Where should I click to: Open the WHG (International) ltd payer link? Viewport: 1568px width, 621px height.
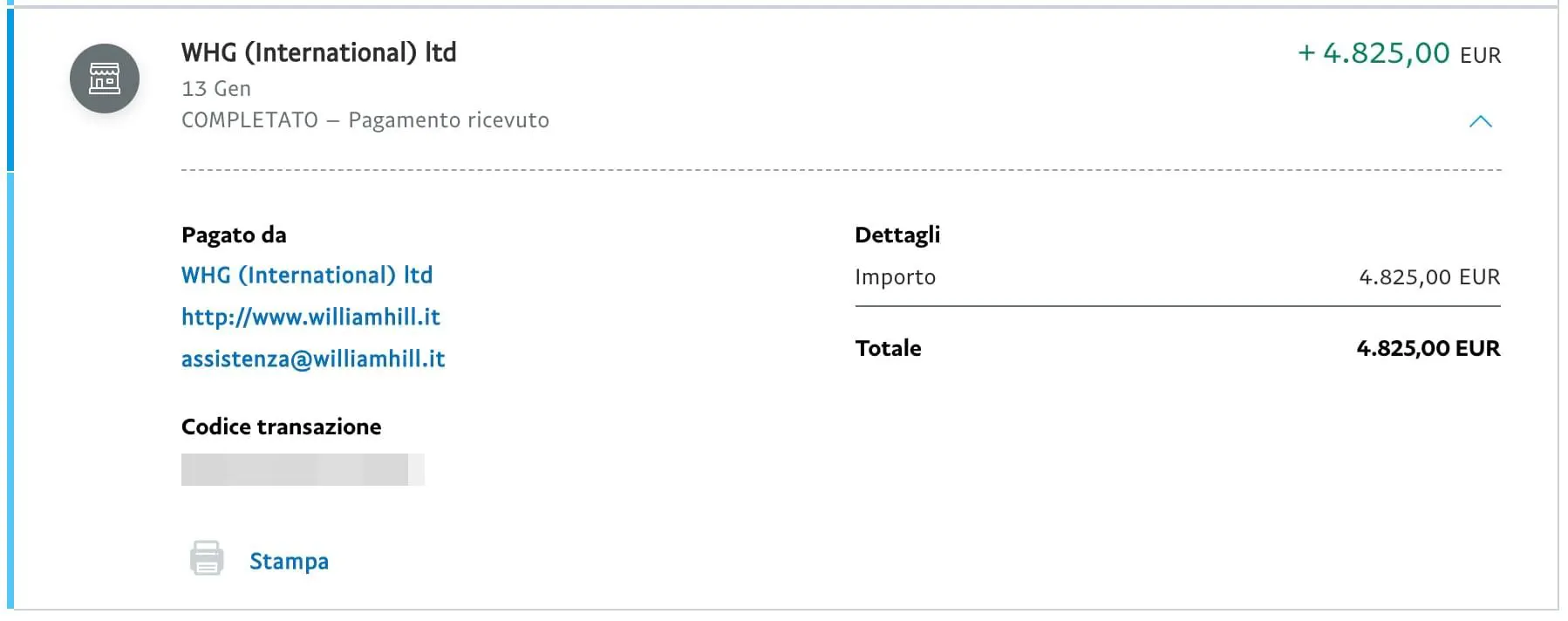click(x=307, y=275)
